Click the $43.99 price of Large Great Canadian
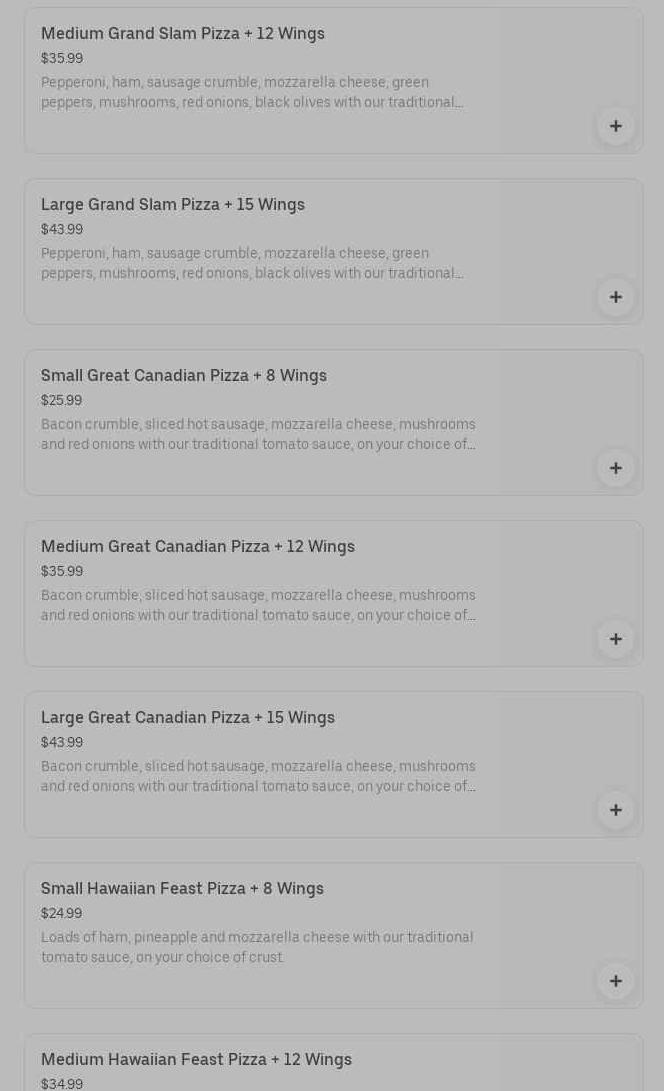 [62, 743]
